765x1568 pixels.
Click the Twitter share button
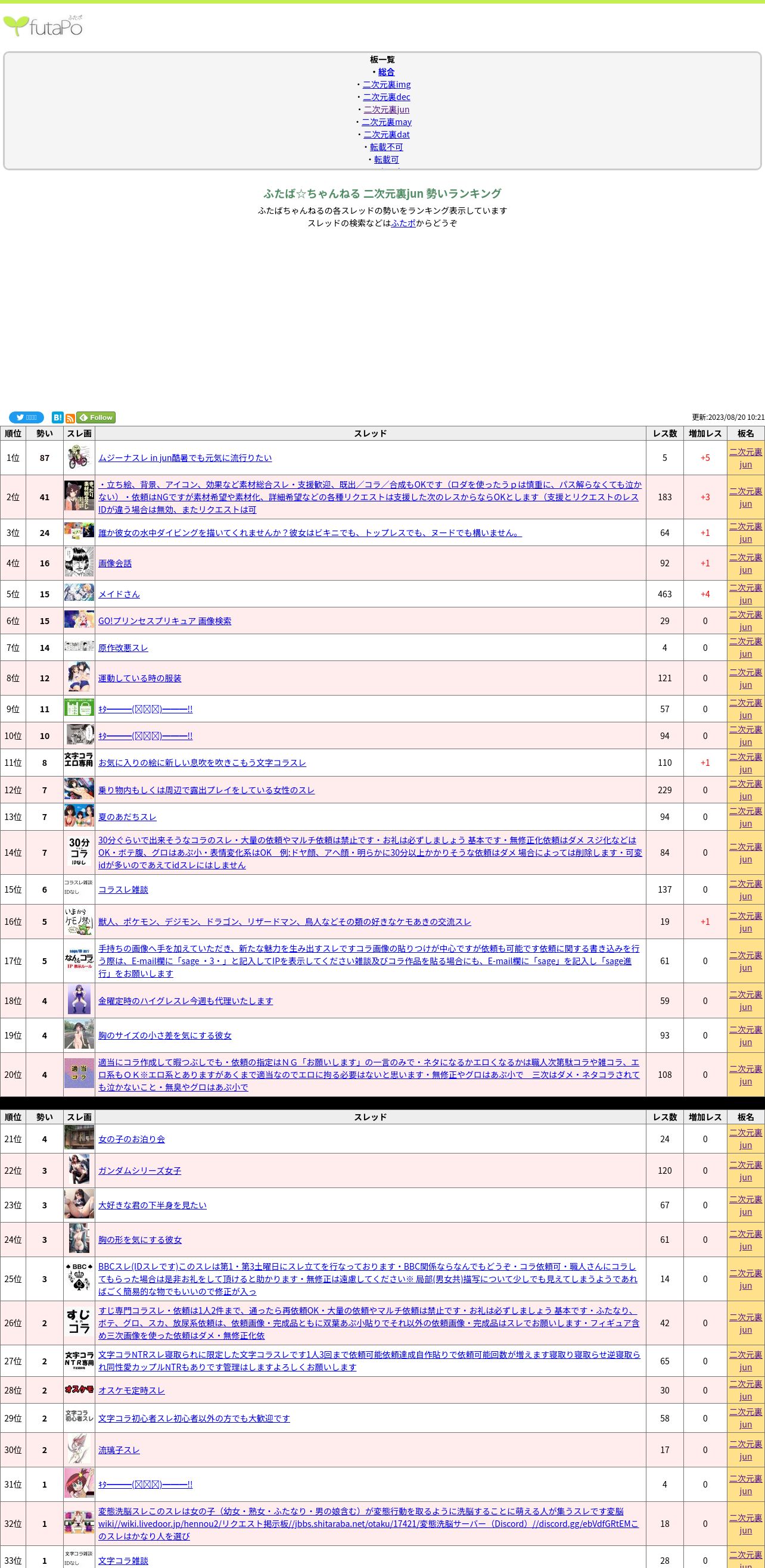point(26,417)
